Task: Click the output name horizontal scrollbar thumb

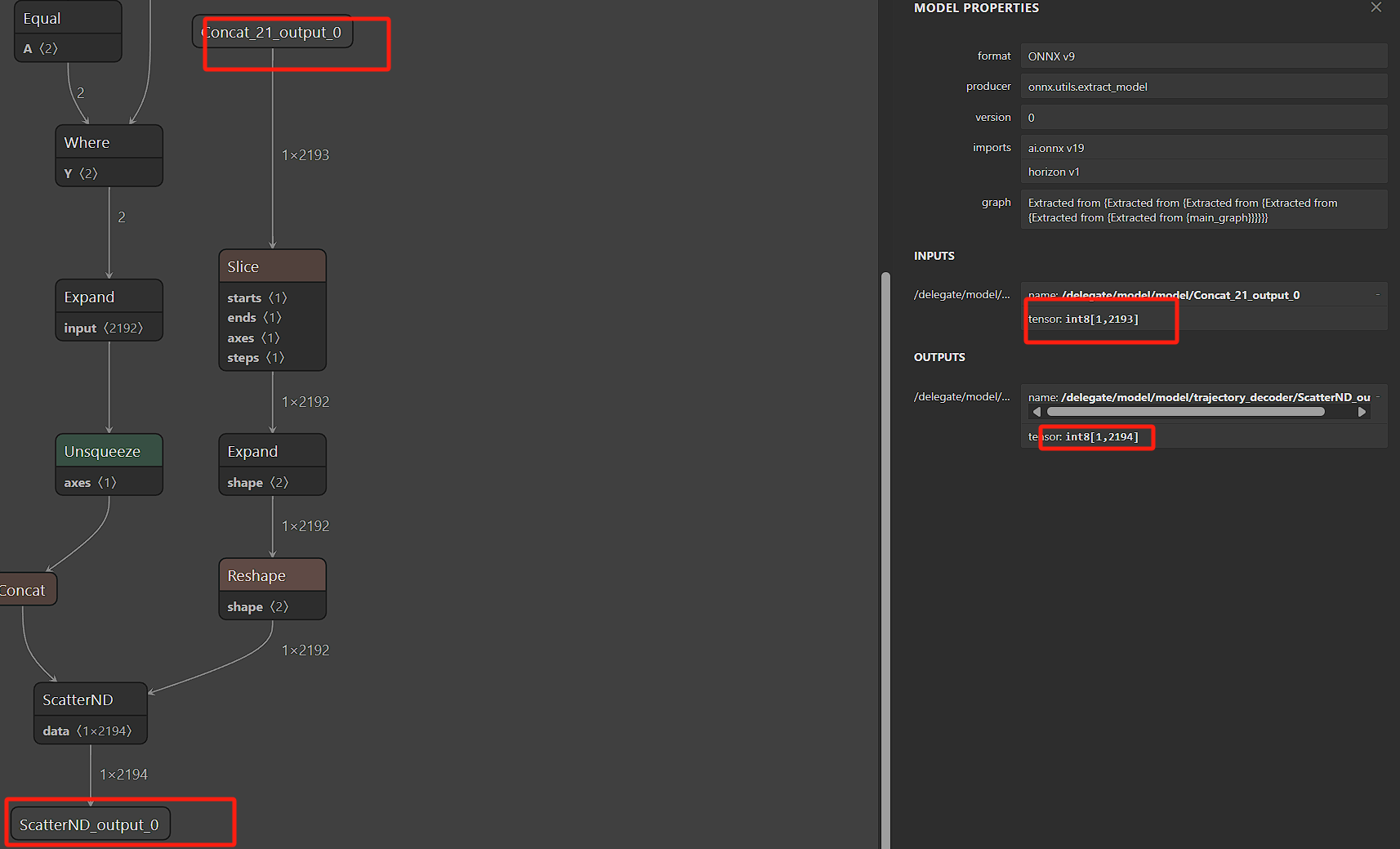Action: [1184, 412]
